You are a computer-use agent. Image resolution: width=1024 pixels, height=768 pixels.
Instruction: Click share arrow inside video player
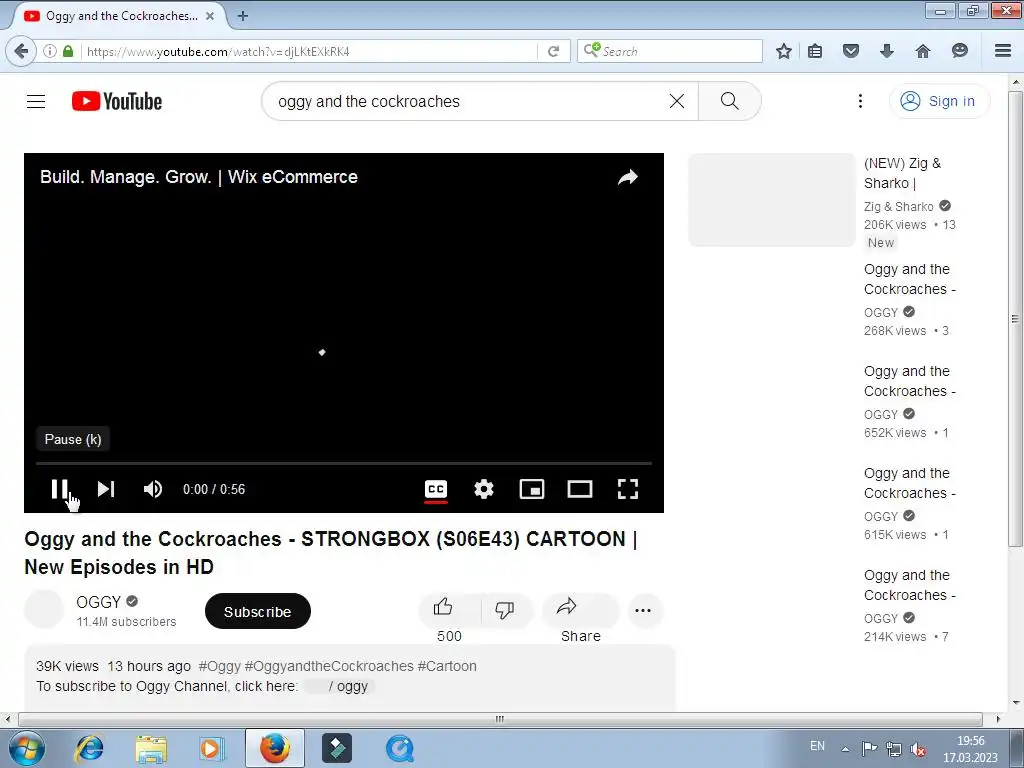[628, 177]
